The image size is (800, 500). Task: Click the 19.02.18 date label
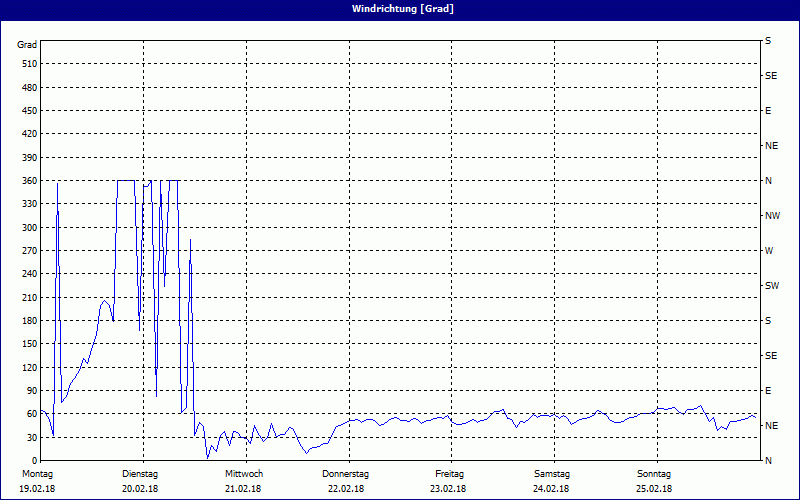[x=37, y=488]
